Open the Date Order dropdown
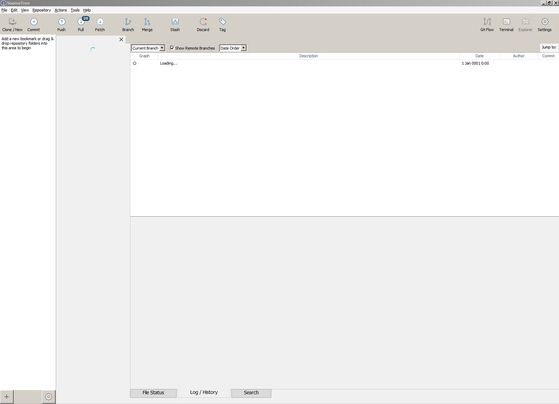 tap(233, 48)
